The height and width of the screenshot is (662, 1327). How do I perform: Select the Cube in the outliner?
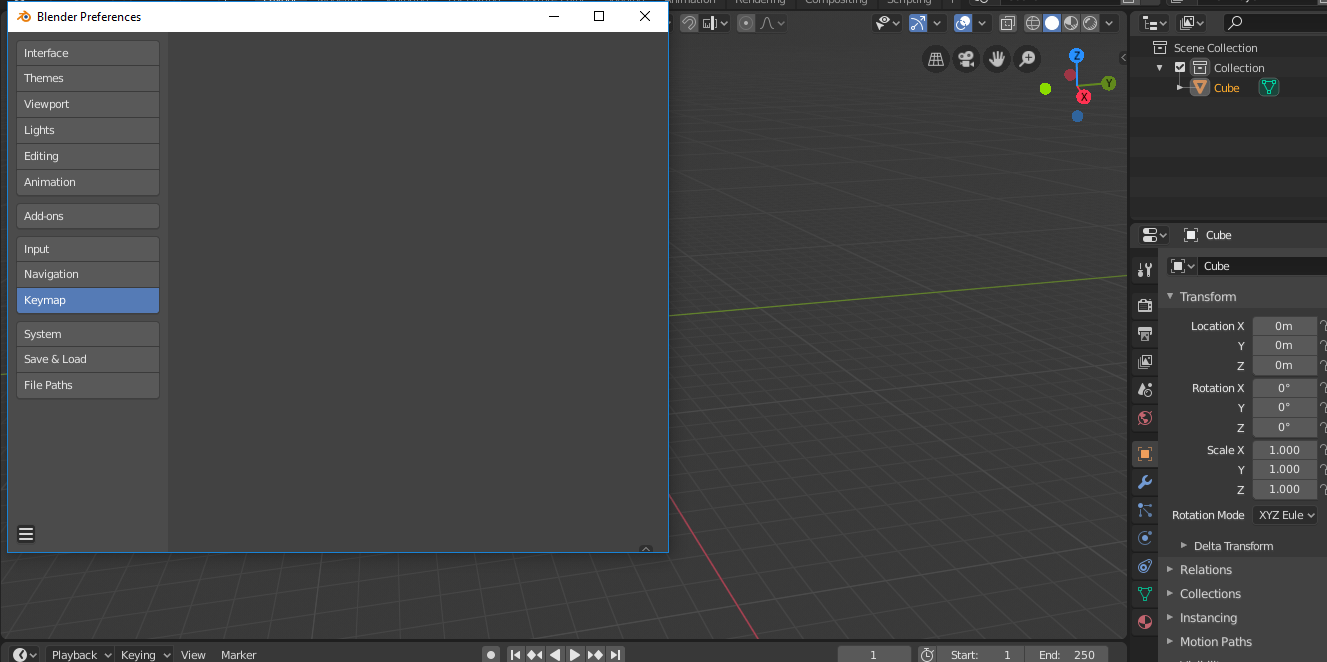click(1225, 87)
